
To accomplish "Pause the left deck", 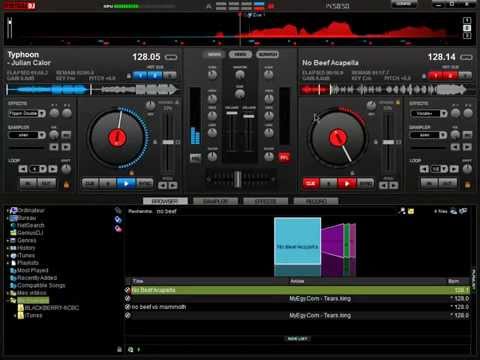I will 108,184.
